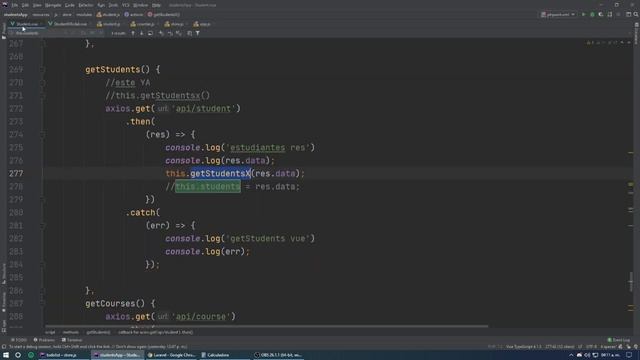640x360 pixels.
Task: Switch to OBS taskbar window
Action: point(278,355)
